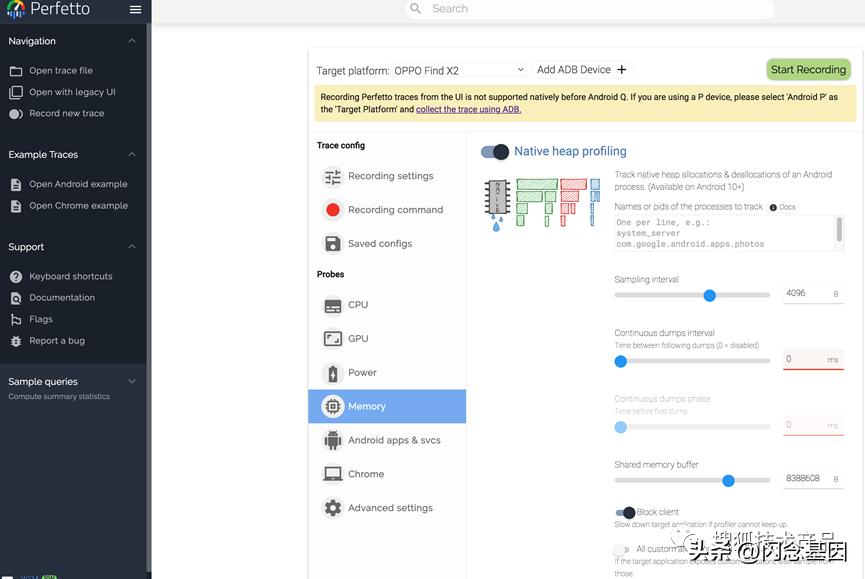Click Advanced settings label

(391, 508)
